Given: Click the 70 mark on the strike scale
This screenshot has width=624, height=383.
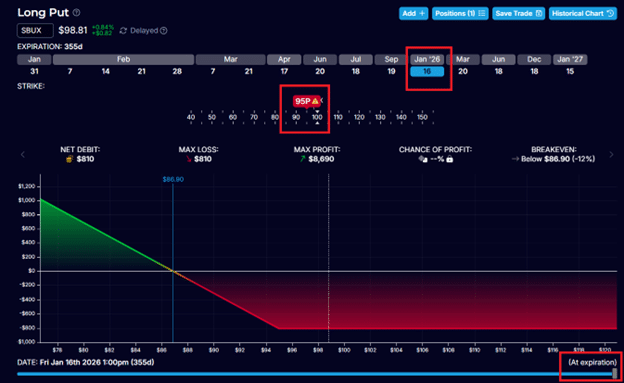Looking at the screenshot, I should (254, 117).
